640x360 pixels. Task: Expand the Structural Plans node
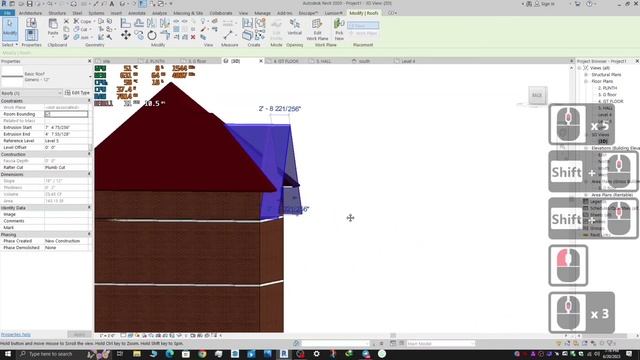click(586, 75)
